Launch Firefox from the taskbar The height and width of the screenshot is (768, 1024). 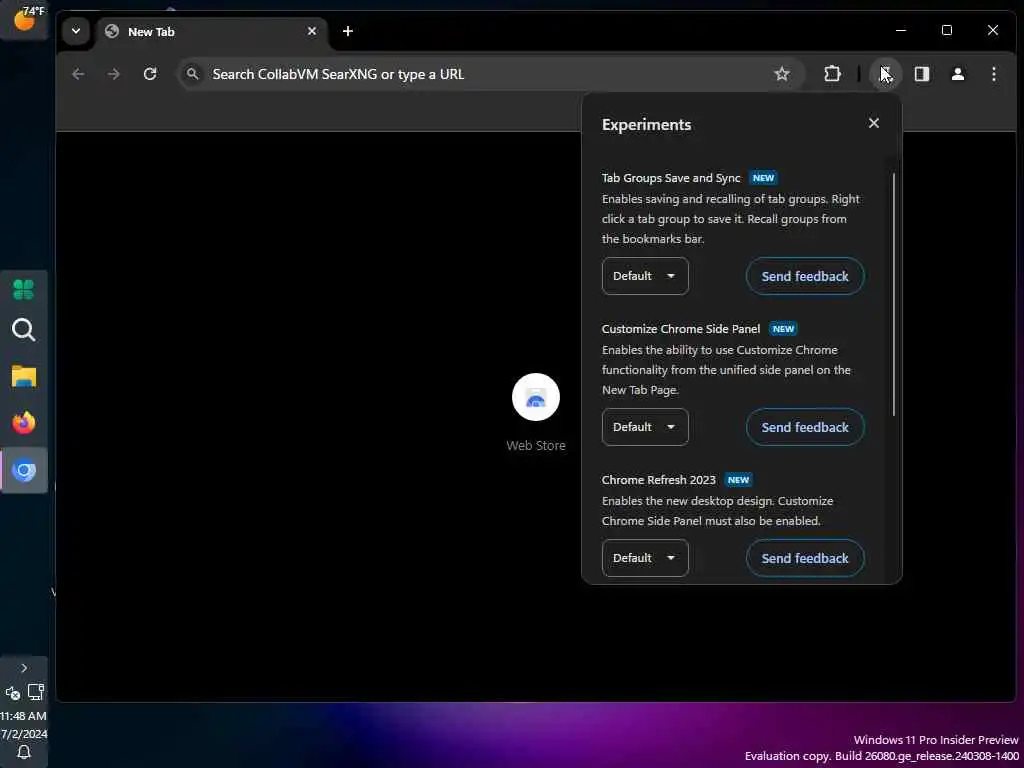coord(24,423)
